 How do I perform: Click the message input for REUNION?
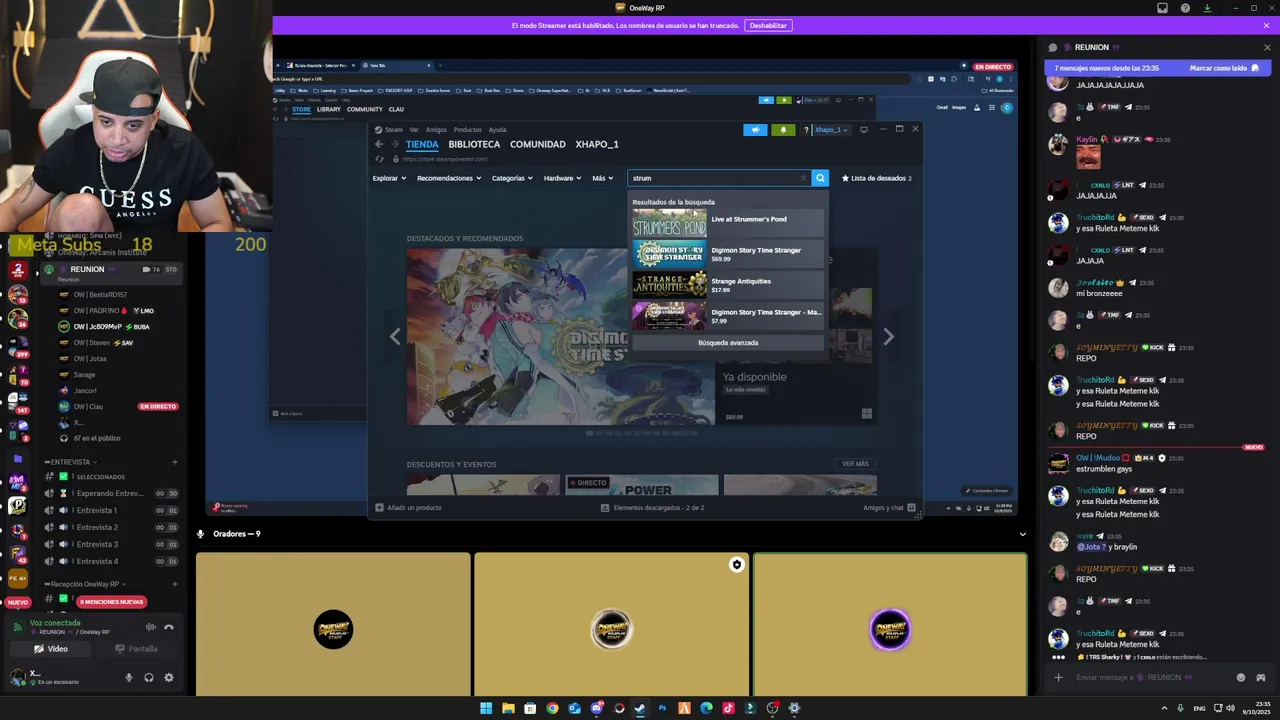click(1148, 677)
